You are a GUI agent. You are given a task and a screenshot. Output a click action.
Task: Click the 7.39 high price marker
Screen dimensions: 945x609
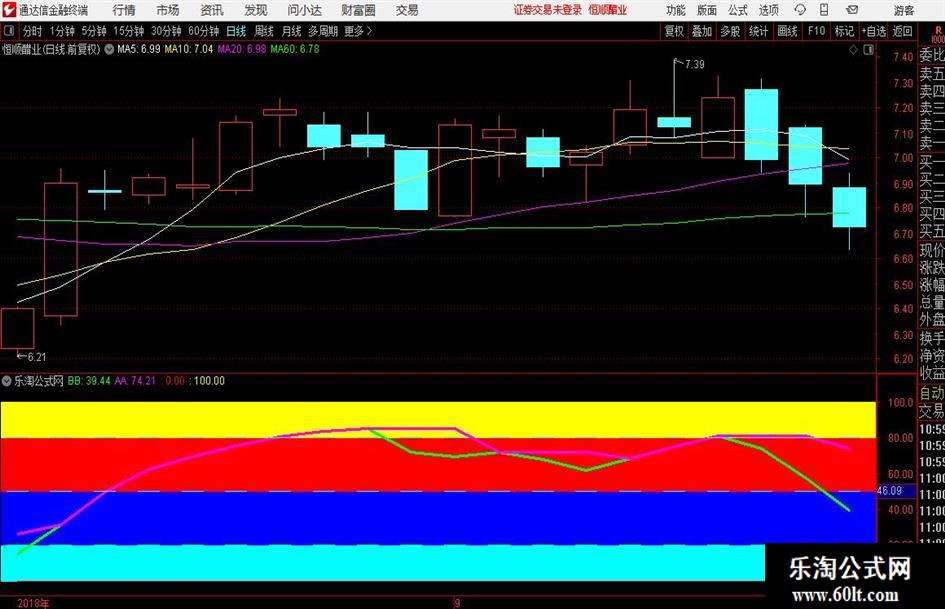[x=694, y=64]
